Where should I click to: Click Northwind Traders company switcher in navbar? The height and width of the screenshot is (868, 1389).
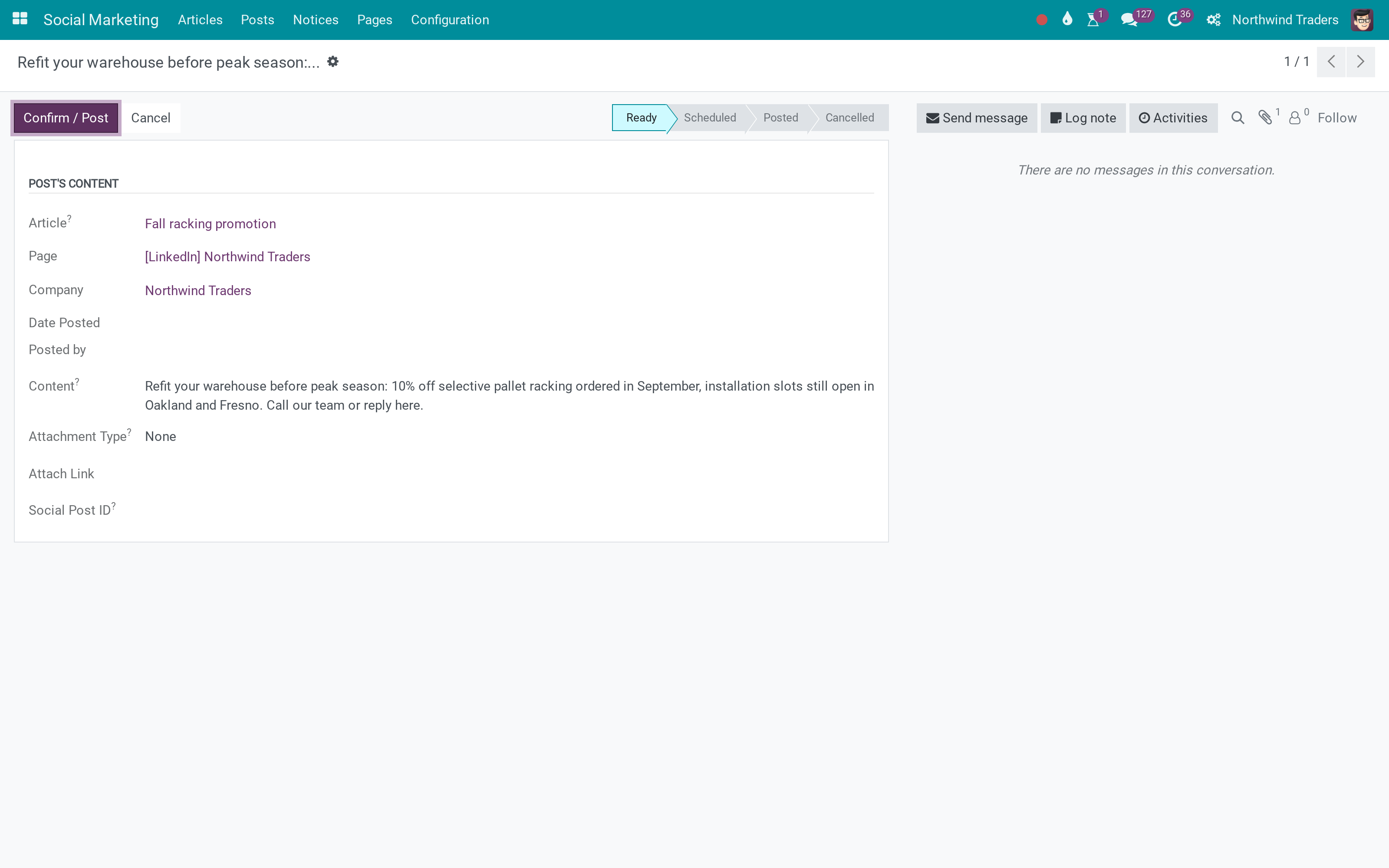tap(1285, 20)
